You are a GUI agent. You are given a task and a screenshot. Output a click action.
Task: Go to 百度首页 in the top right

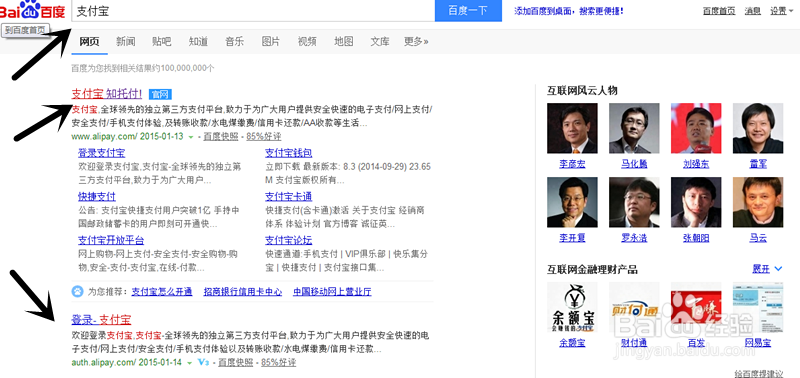(x=719, y=11)
